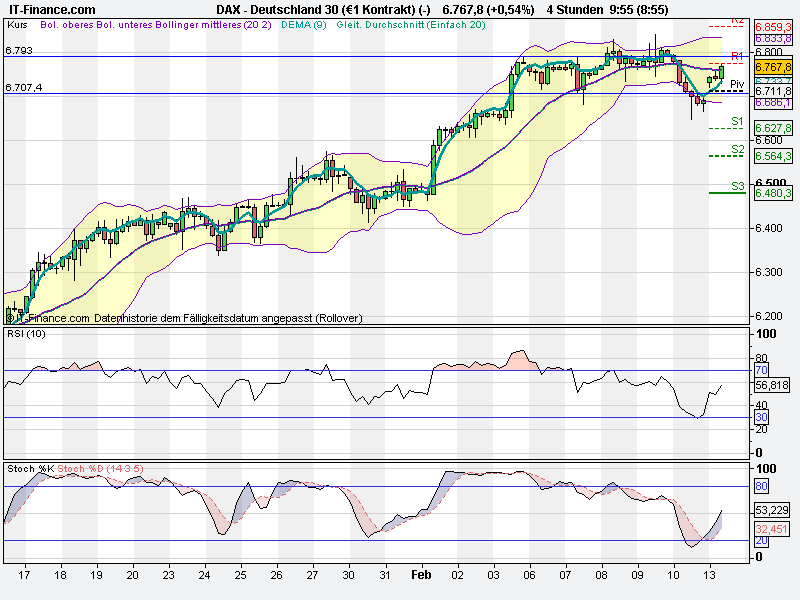Select the Feb label on the time axis
Image resolution: width=800 pixels, height=600 pixels.
[422, 577]
